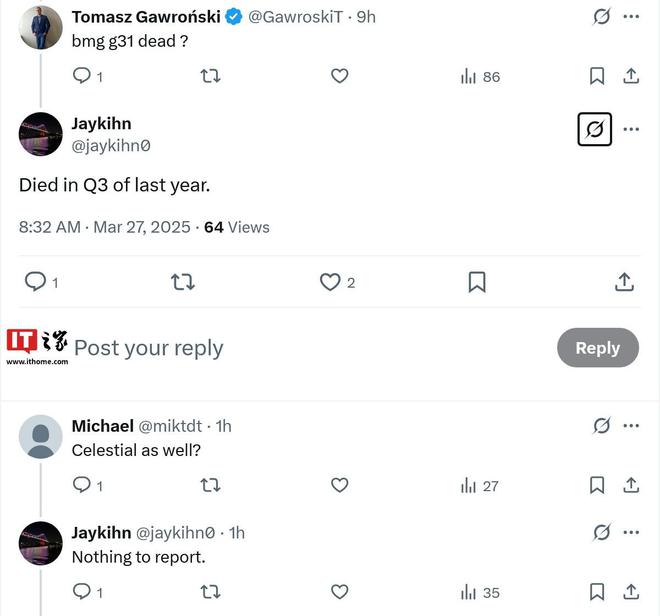Like Tomasz Gawroński's tweet

(339, 76)
